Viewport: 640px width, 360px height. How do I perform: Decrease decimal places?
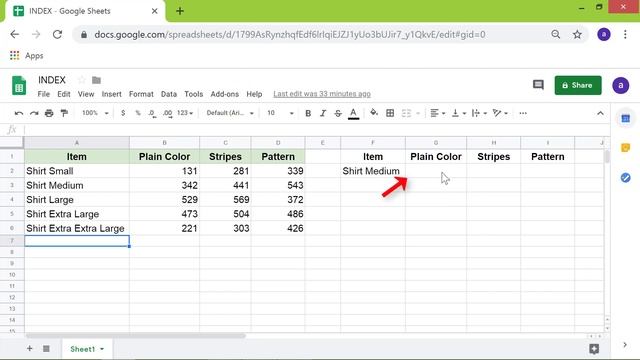[x=152, y=113]
